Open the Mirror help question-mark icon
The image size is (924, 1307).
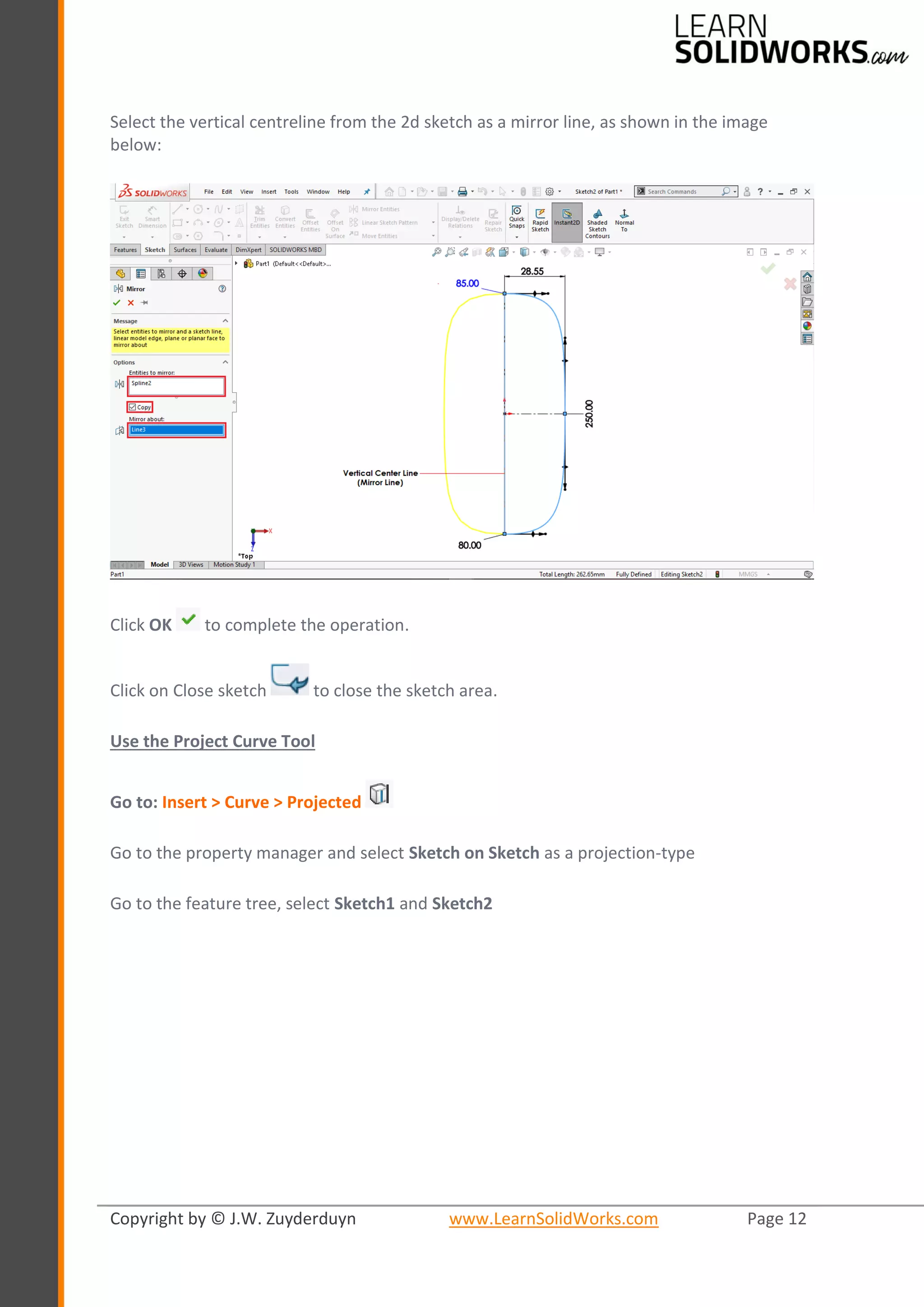tap(222, 288)
